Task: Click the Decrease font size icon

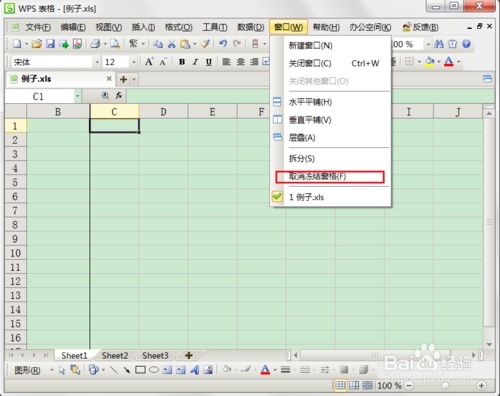Action: pos(163,62)
